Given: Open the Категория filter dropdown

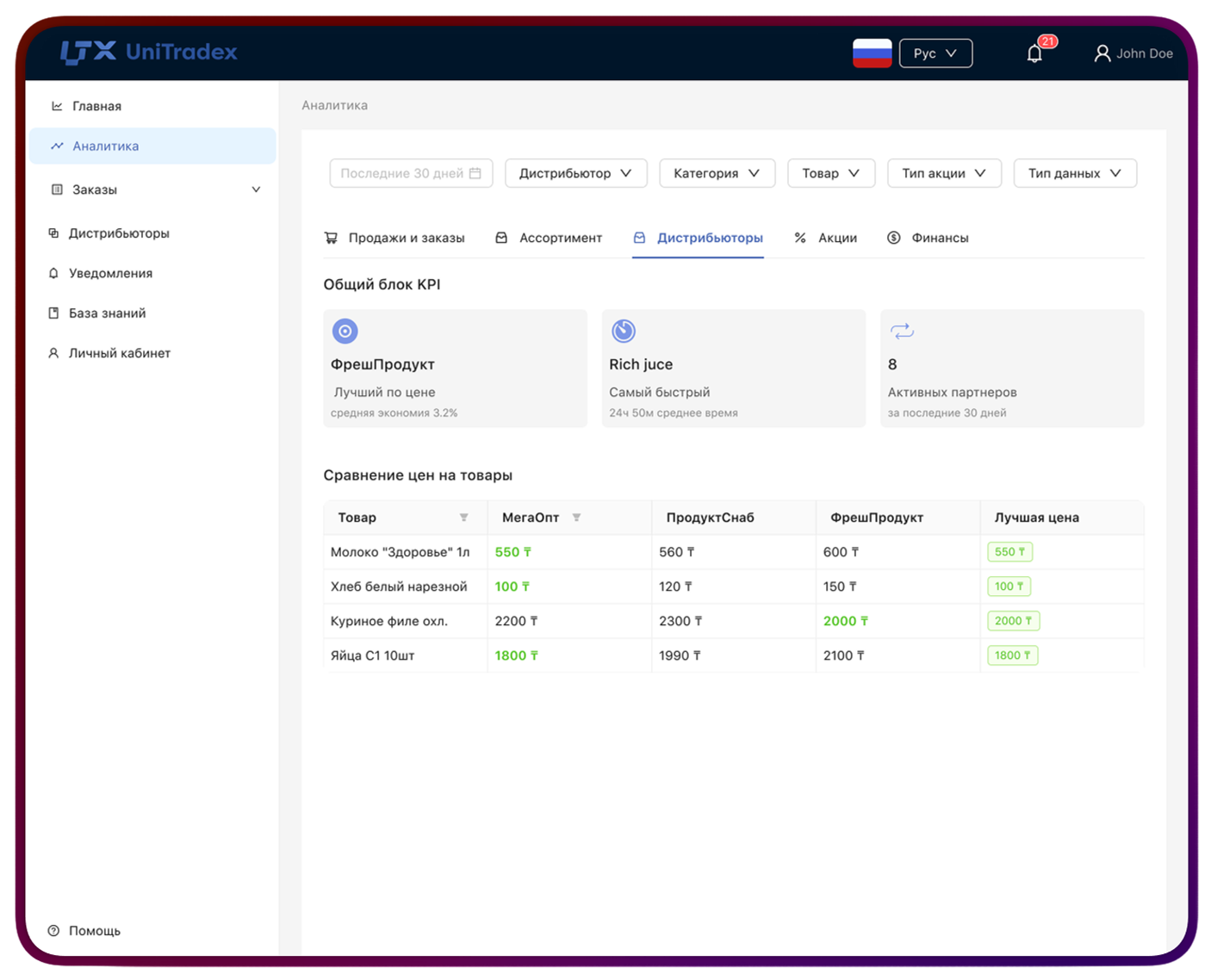Looking at the screenshot, I should [717, 173].
